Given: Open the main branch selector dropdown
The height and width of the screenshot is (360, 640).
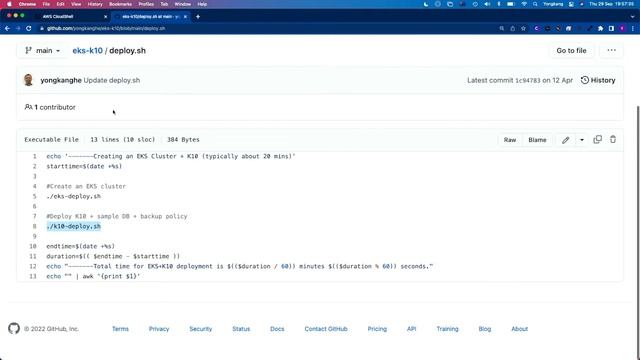Looking at the screenshot, I should 42,51.
